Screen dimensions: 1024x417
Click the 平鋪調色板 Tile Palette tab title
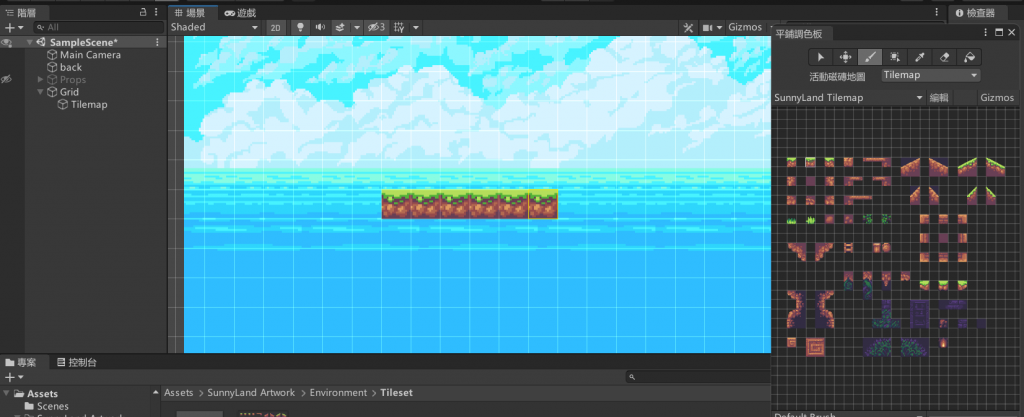[x=797, y=33]
